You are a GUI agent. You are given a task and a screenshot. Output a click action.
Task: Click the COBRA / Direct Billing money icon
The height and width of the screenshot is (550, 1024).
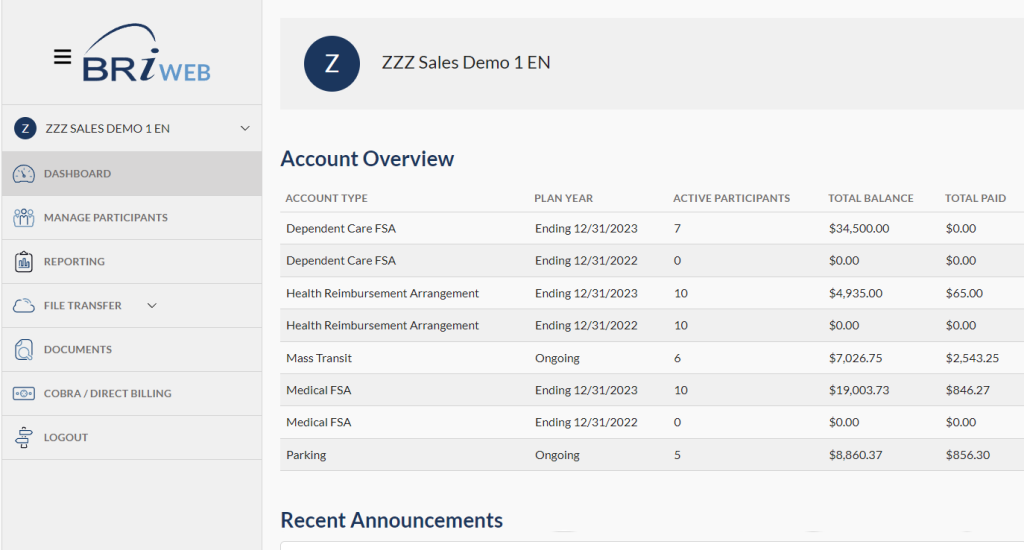24,394
